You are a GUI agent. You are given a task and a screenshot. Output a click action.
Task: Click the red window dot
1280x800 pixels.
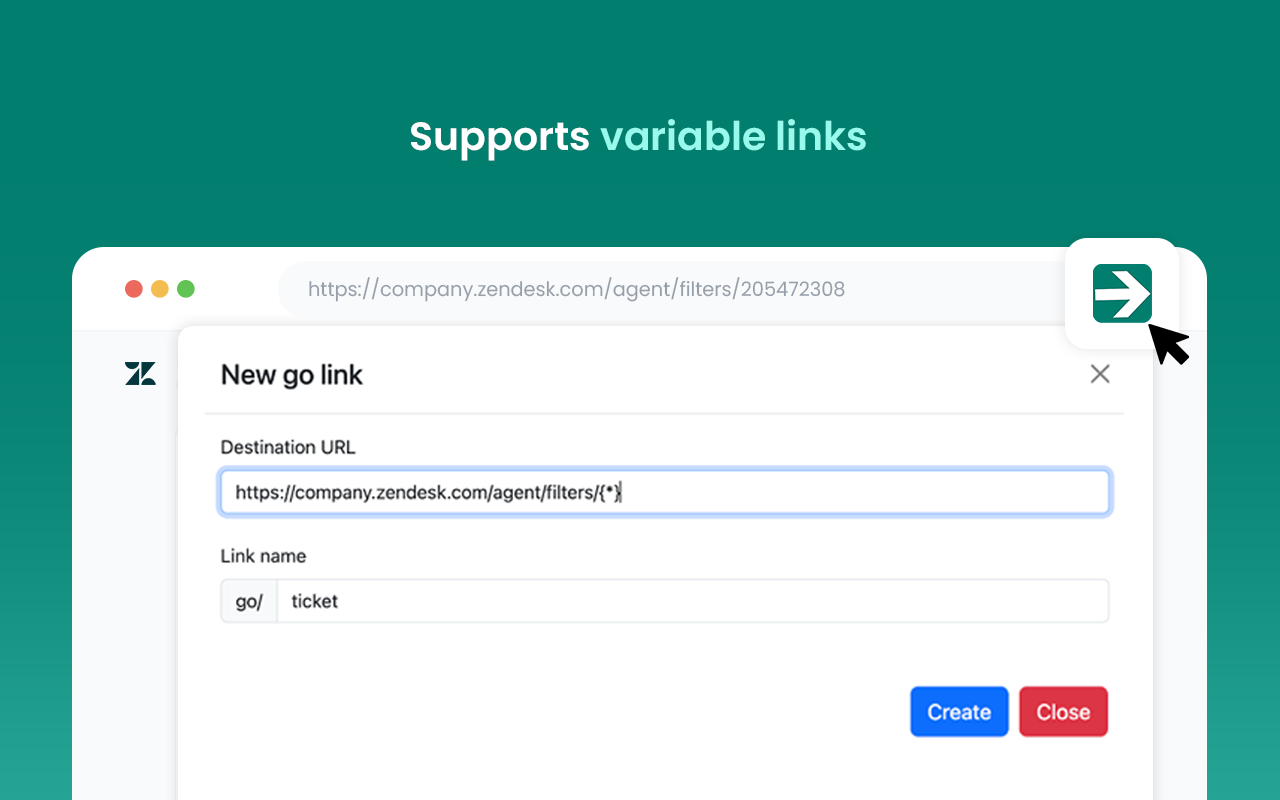[x=133, y=289]
